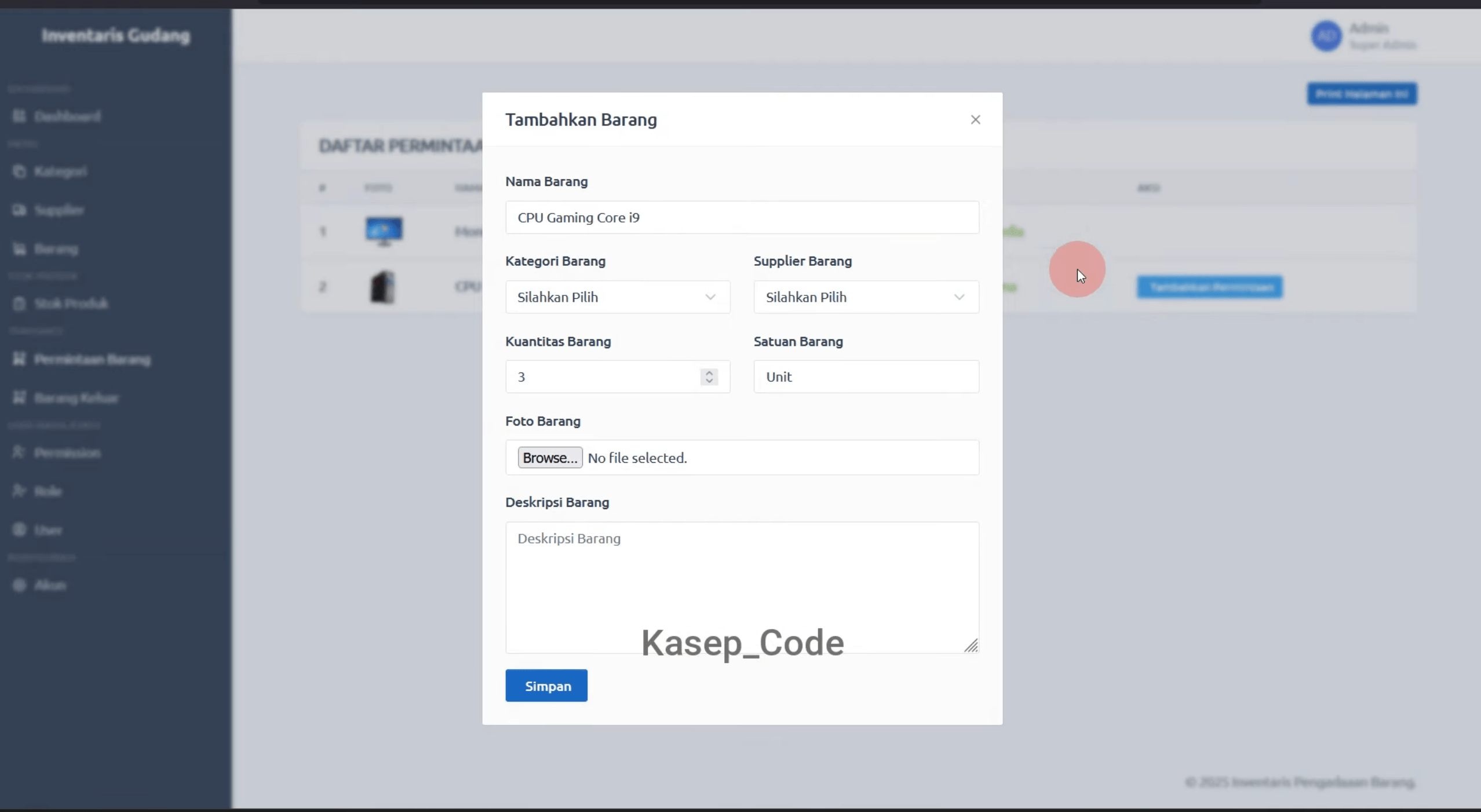Open the Kategori Barang dropdown

click(x=617, y=297)
